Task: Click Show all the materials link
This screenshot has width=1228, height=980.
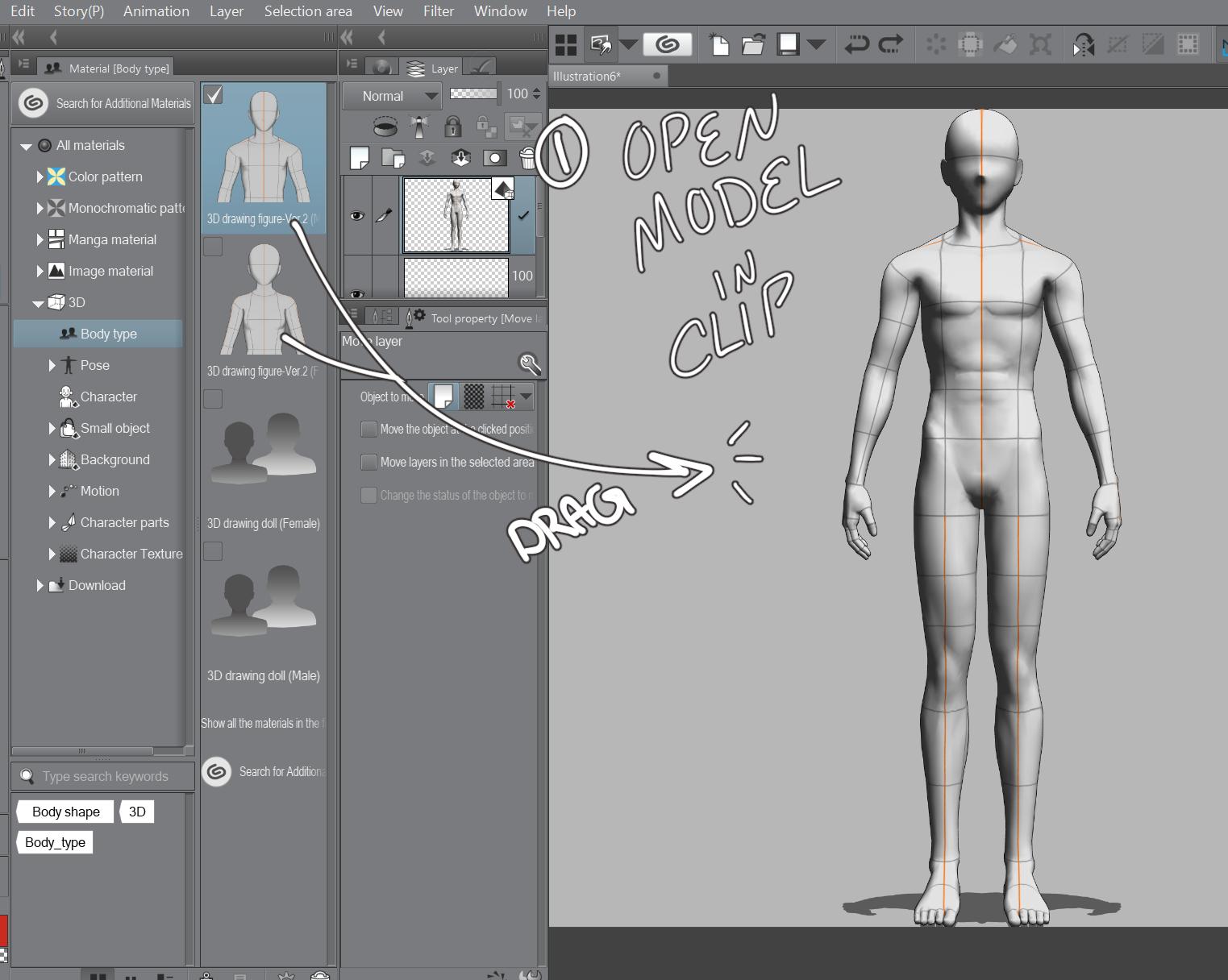Action: (264, 723)
